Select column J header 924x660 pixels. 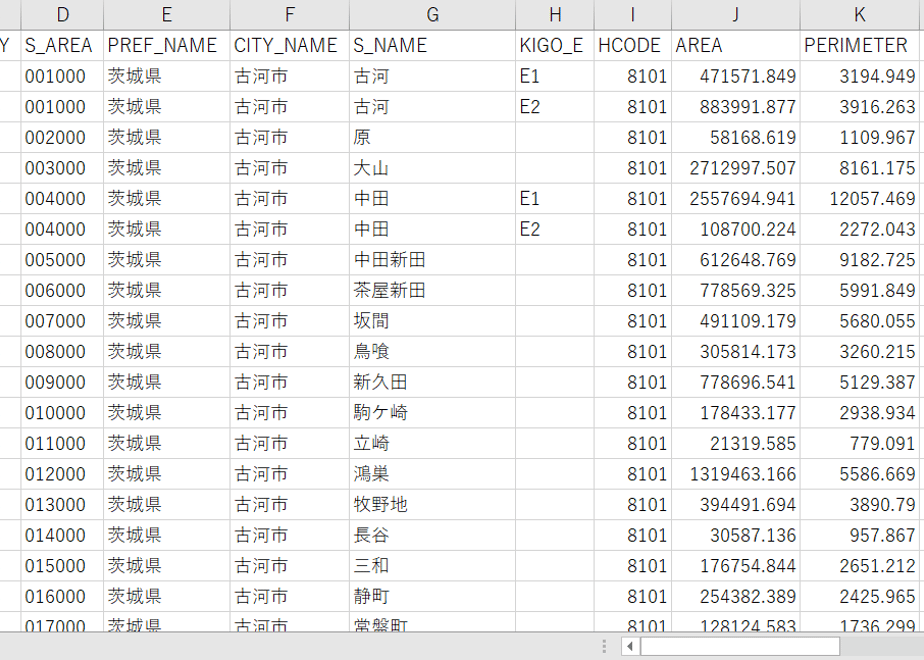click(735, 15)
